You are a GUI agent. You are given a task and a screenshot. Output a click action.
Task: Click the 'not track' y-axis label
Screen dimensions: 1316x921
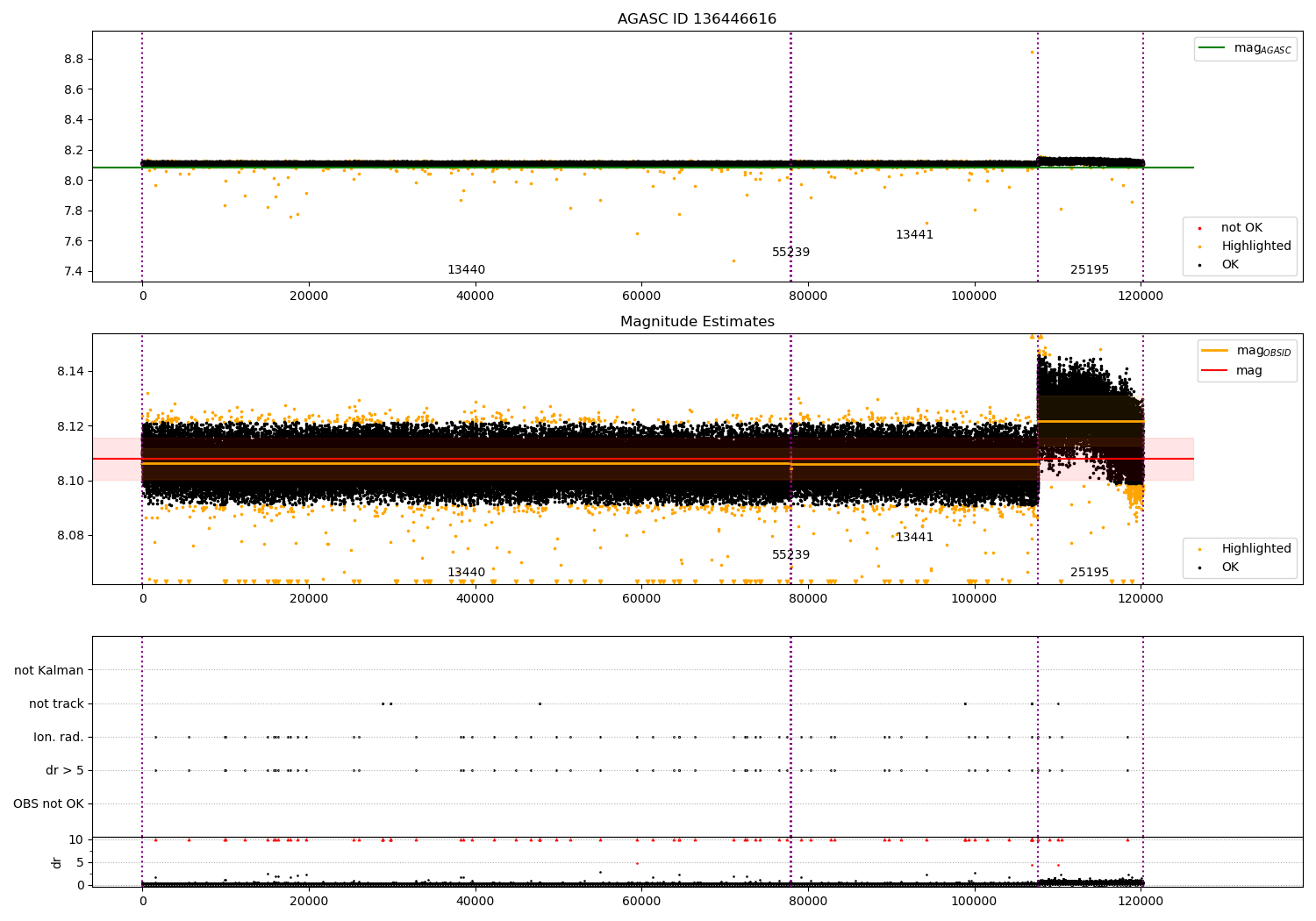pyautogui.click(x=56, y=703)
